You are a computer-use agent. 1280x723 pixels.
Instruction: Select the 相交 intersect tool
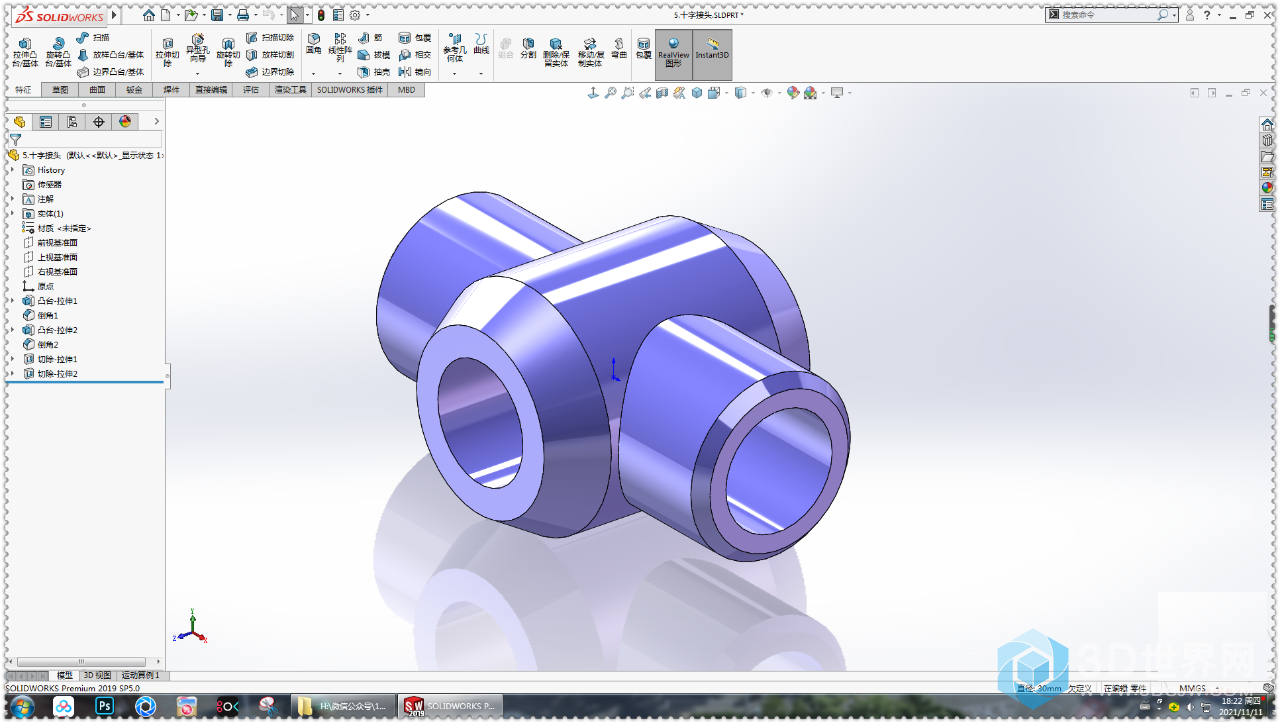pos(415,55)
